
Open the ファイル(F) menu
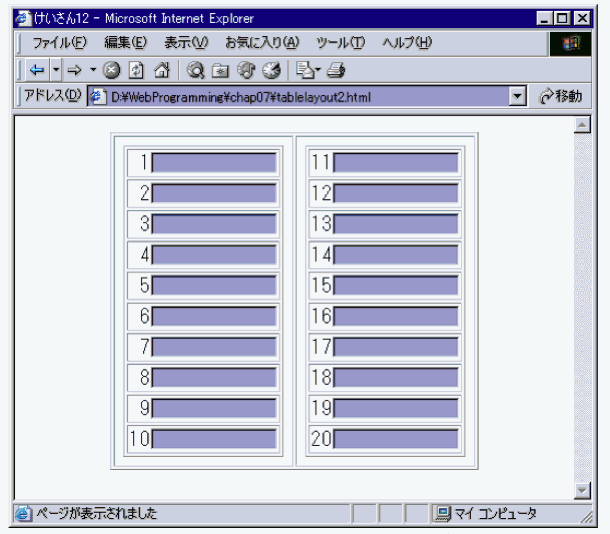click(59, 43)
